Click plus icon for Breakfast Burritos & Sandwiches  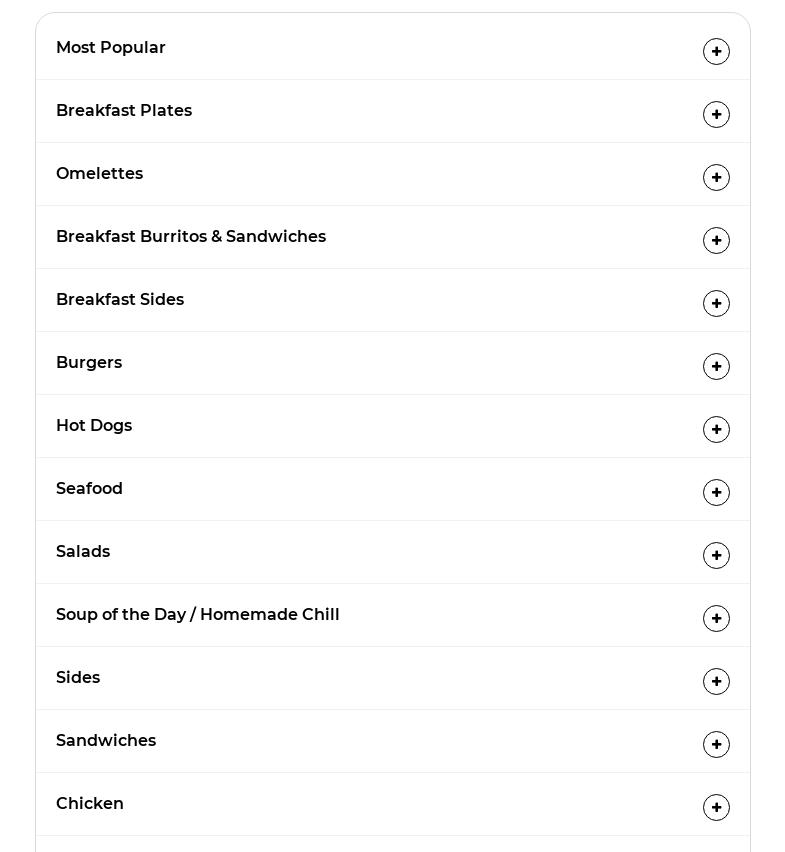click(x=716, y=240)
